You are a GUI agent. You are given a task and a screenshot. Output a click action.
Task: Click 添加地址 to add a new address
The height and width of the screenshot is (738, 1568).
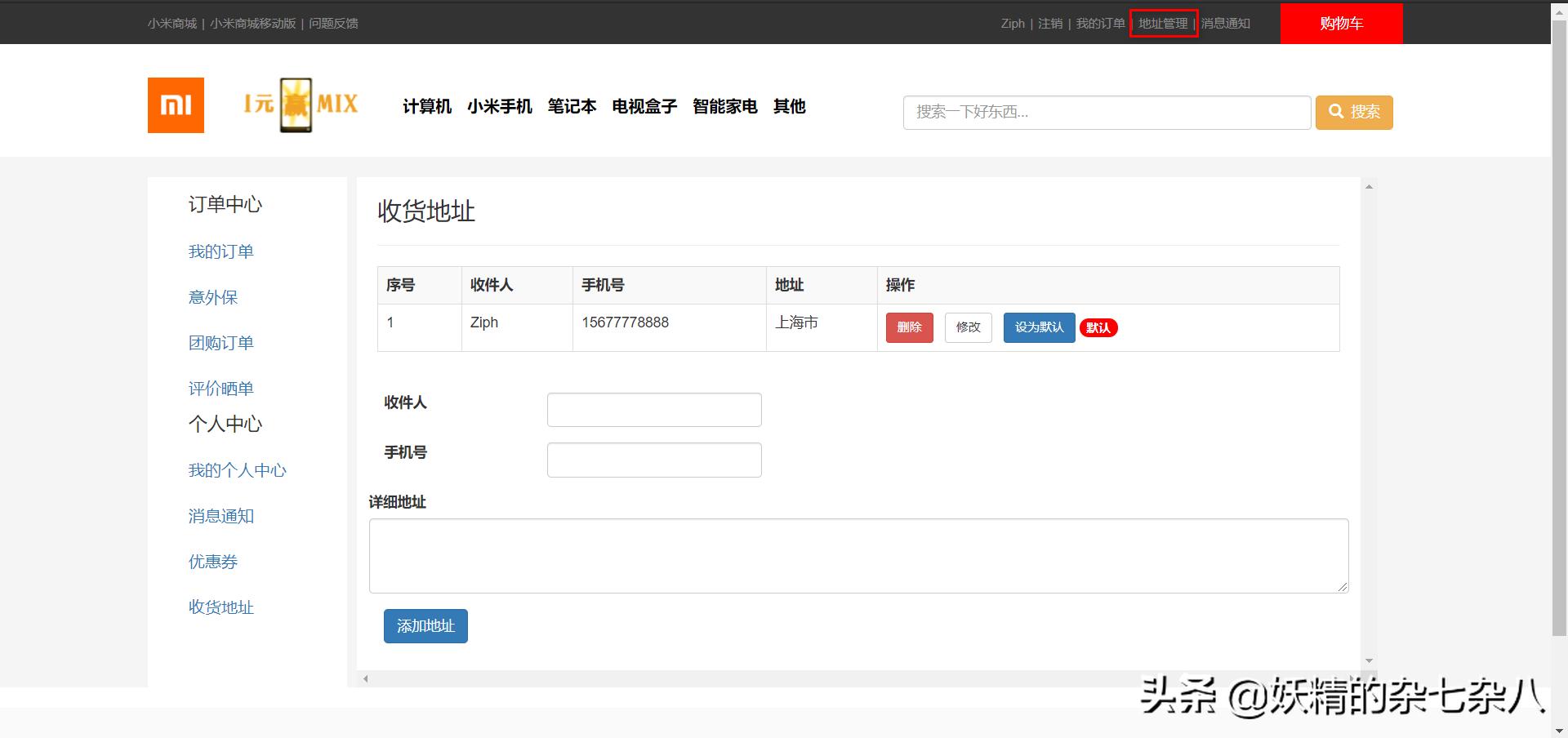tap(425, 625)
